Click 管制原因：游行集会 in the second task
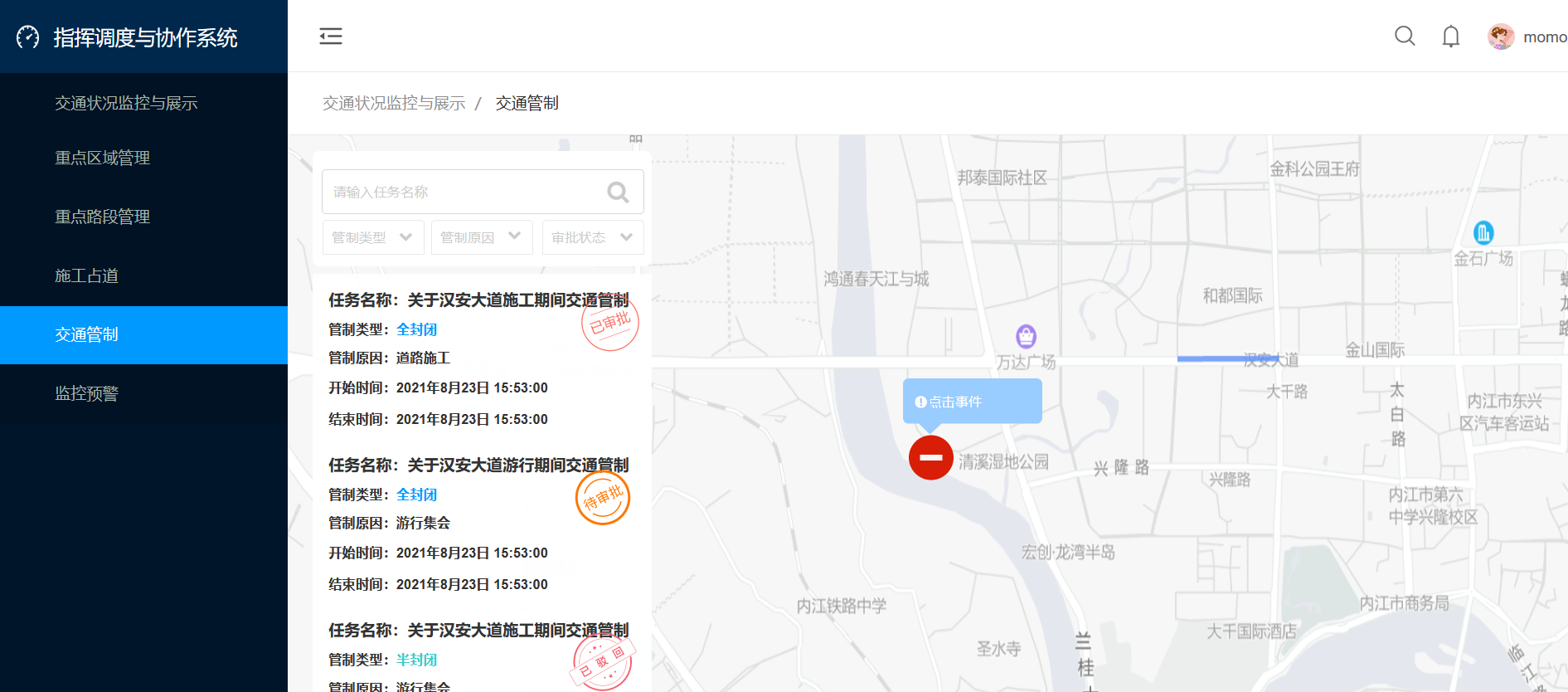1568x692 pixels. tap(389, 524)
